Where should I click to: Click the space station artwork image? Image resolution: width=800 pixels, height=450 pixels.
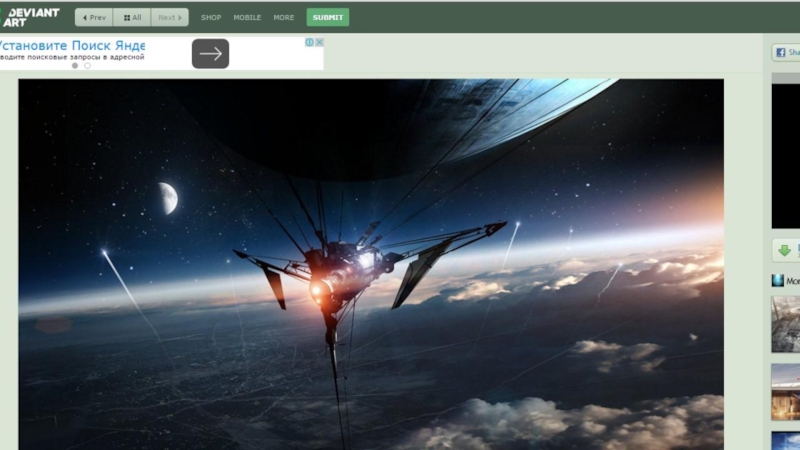(x=371, y=264)
